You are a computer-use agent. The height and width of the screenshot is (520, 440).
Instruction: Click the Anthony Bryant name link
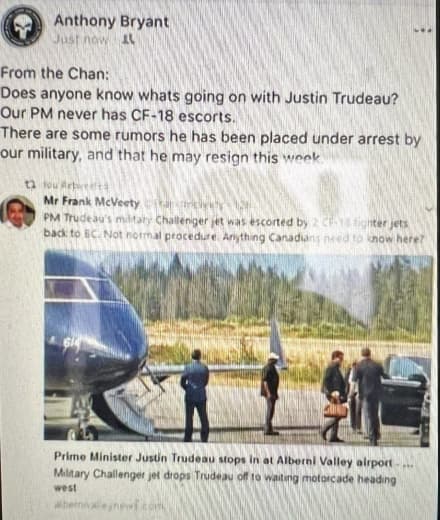pos(111,22)
